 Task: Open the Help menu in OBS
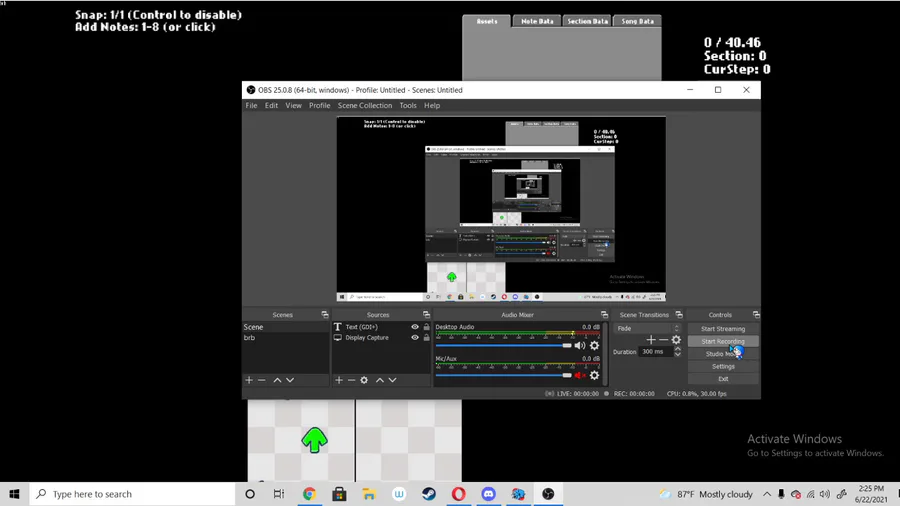pyautogui.click(x=432, y=106)
